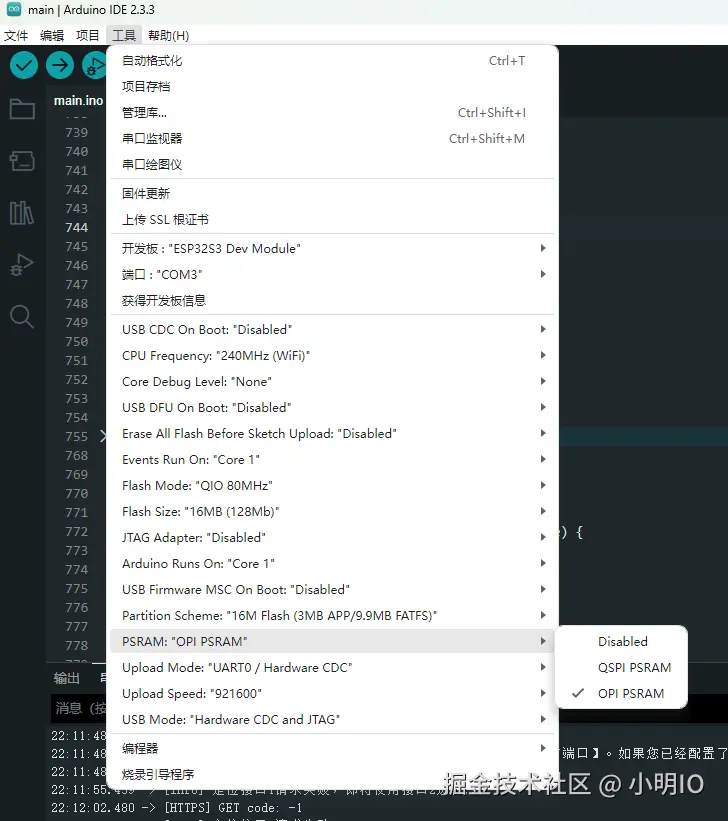Image resolution: width=728 pixels, height=821 pixels.
Task: Click line number 744 in gutter
Action: (x=76, y=227)
